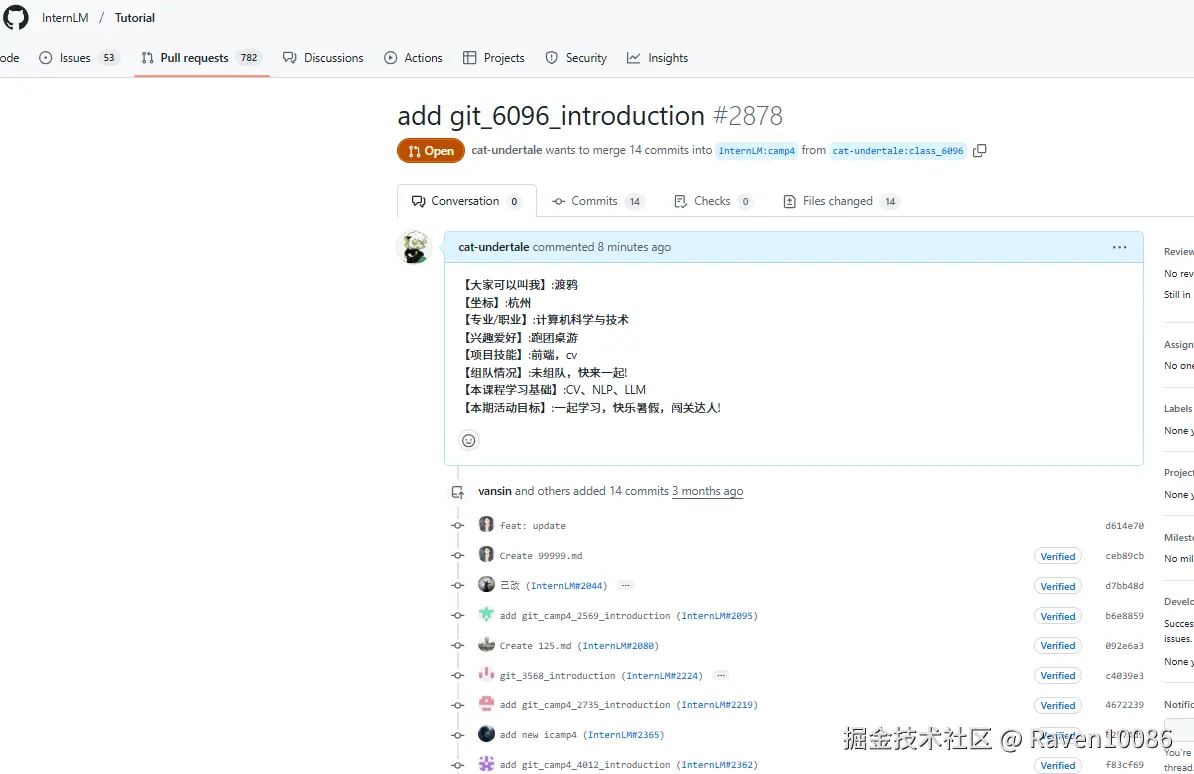Open the add new icamp4 commit
Viewport: 1194px width, 774px height.
[x=538, y=734]
